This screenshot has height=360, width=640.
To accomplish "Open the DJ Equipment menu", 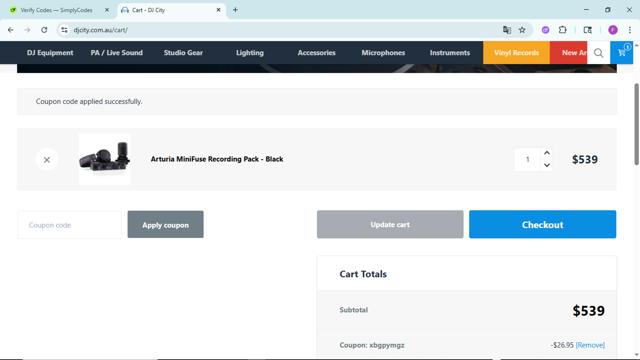I will point(50,53).
